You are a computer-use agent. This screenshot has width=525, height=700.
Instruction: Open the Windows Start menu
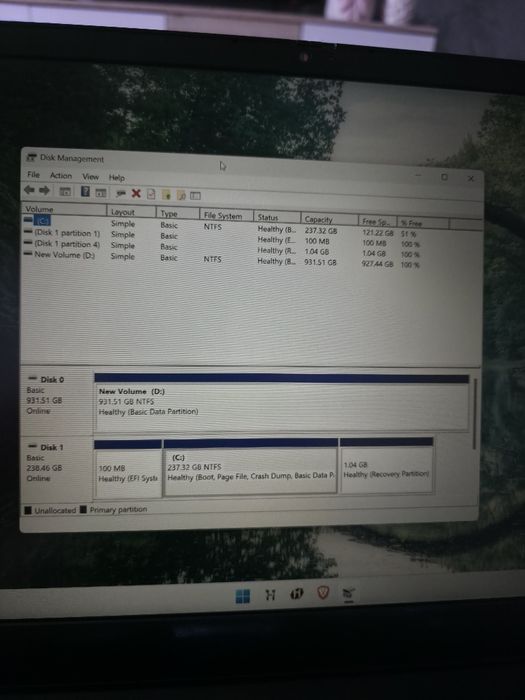pyautogui.click(x=243, y=596)
